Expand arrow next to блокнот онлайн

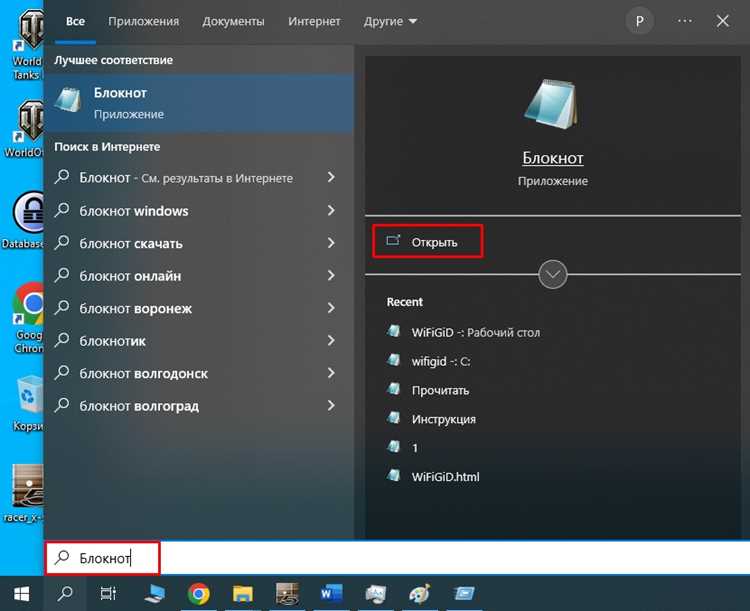(331, 275)
